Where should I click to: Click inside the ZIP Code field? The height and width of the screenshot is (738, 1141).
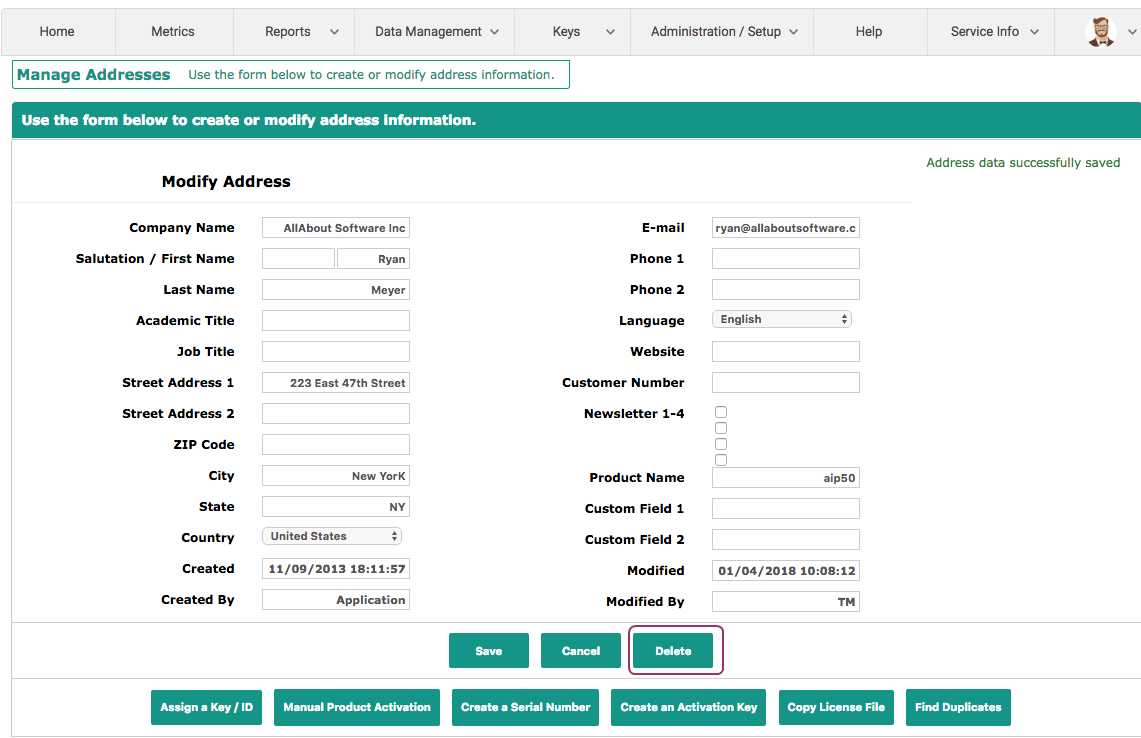[335, 444]
